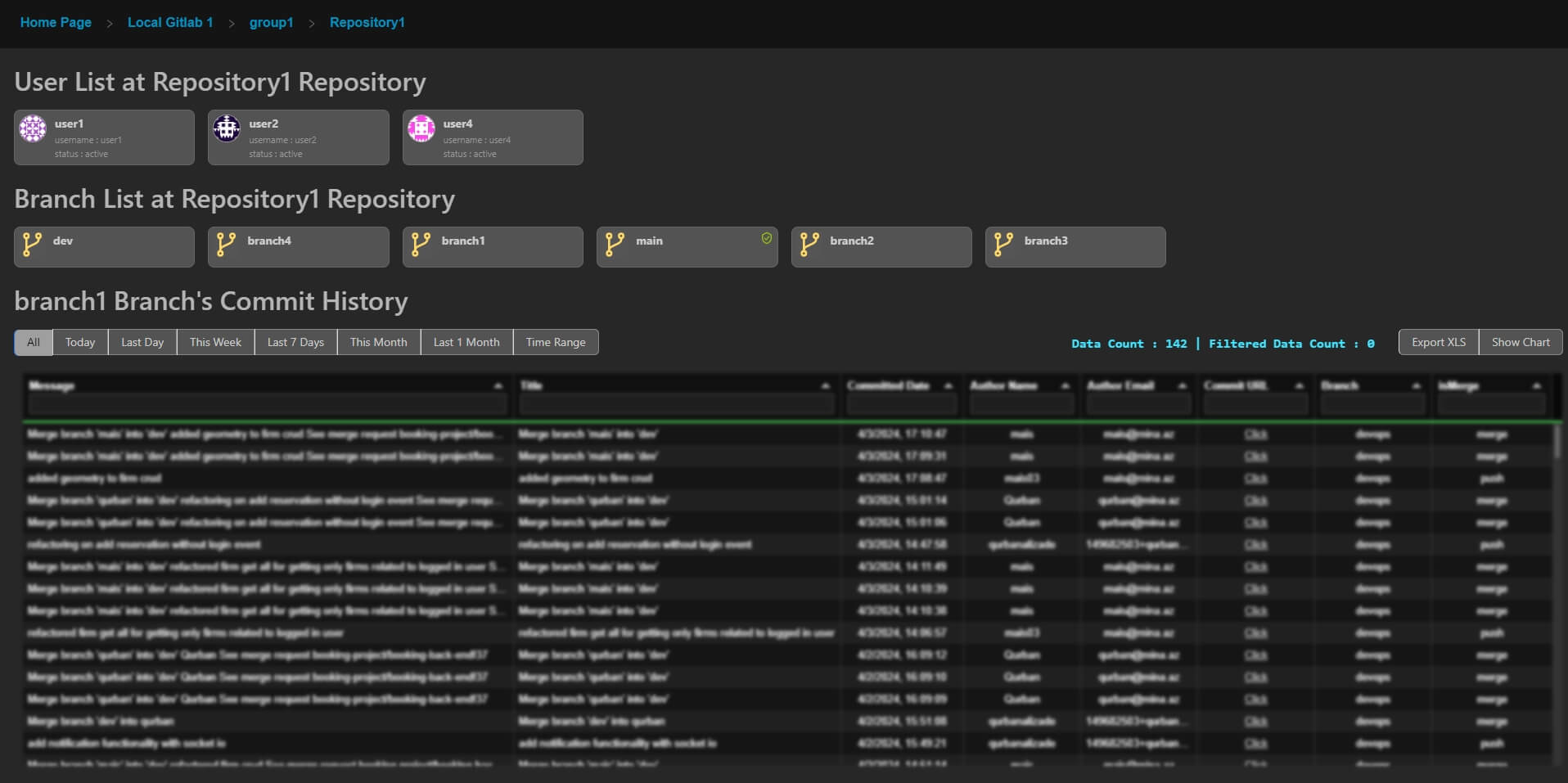This screenshot has height=783, width=1568.
Task: Click the user4 avatar icon
Action: 421,128
